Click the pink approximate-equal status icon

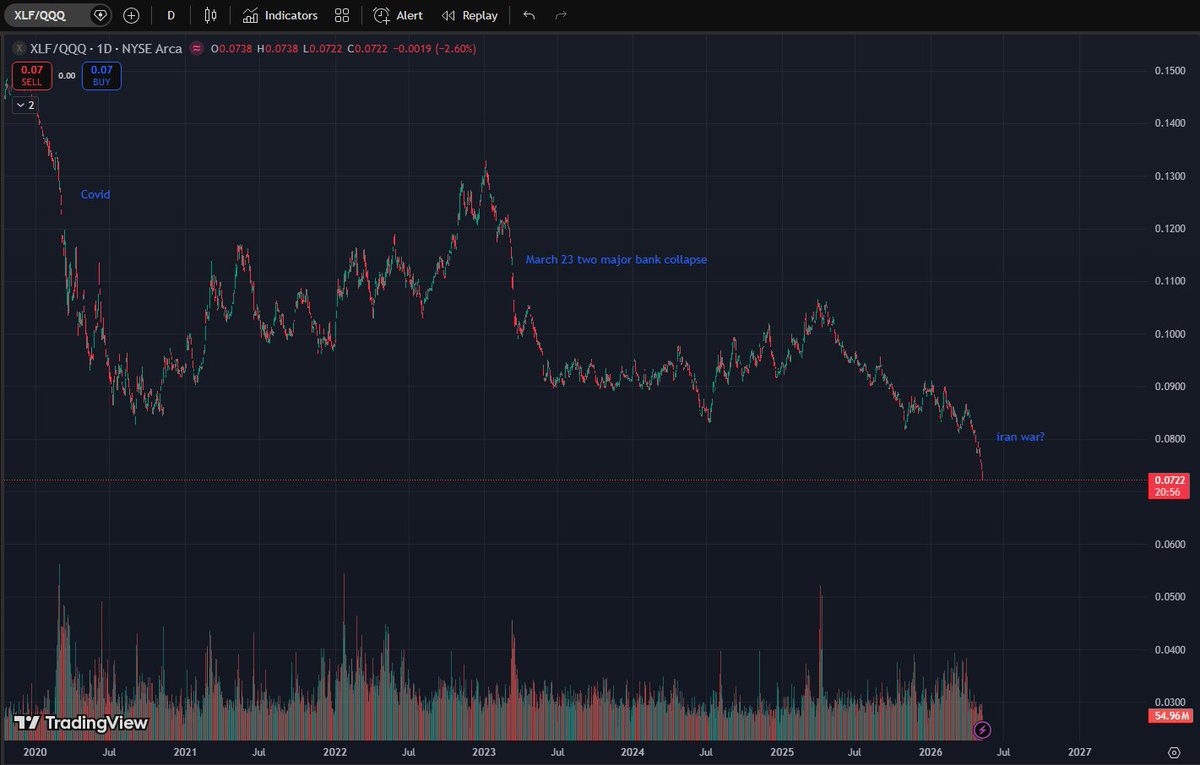[x=197, y=48]
